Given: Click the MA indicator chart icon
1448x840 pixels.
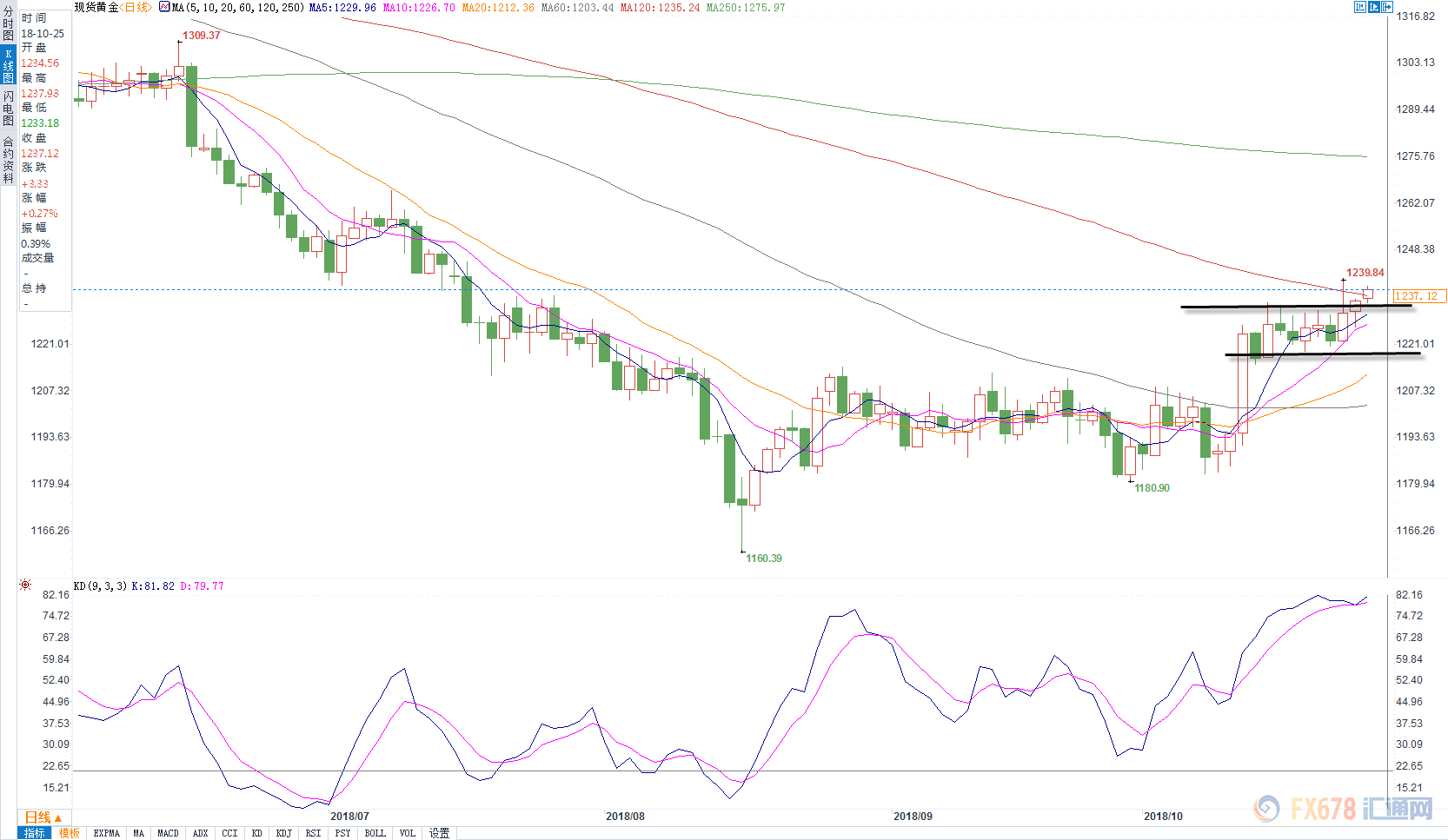Looking at the screenshot, I should [x=164, y=7].
